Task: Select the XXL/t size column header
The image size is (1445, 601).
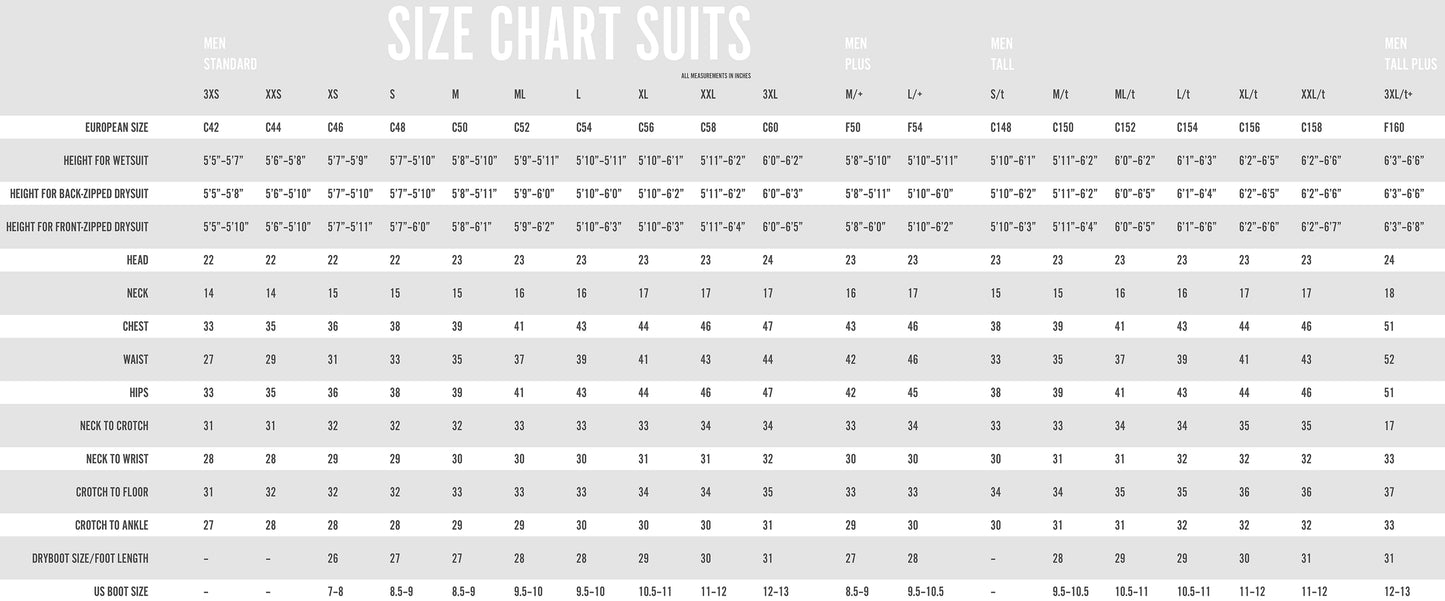Action: click(x=1312, y=95)
